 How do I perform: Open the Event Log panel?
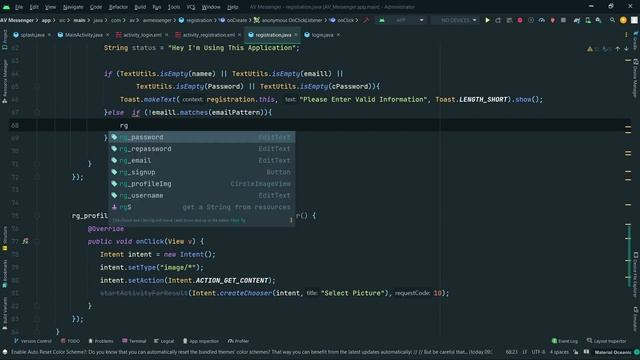(x=564, y=341)
